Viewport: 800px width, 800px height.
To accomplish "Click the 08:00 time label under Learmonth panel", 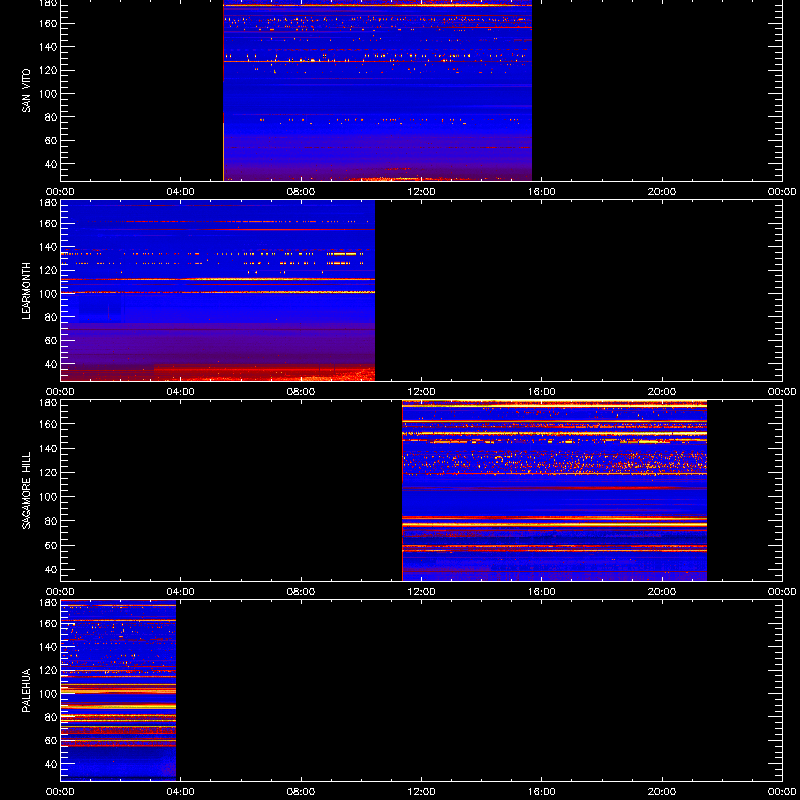I will (301, 392).
